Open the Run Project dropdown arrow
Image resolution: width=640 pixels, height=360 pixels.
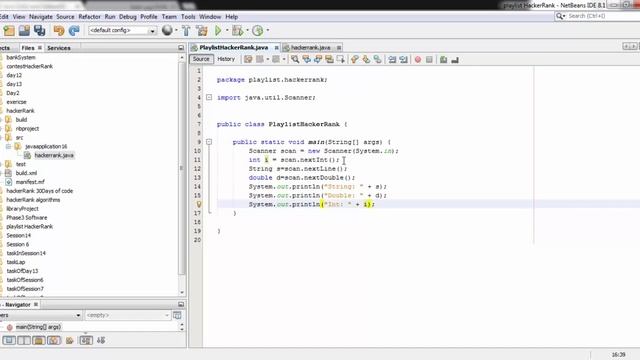(227, 31)
